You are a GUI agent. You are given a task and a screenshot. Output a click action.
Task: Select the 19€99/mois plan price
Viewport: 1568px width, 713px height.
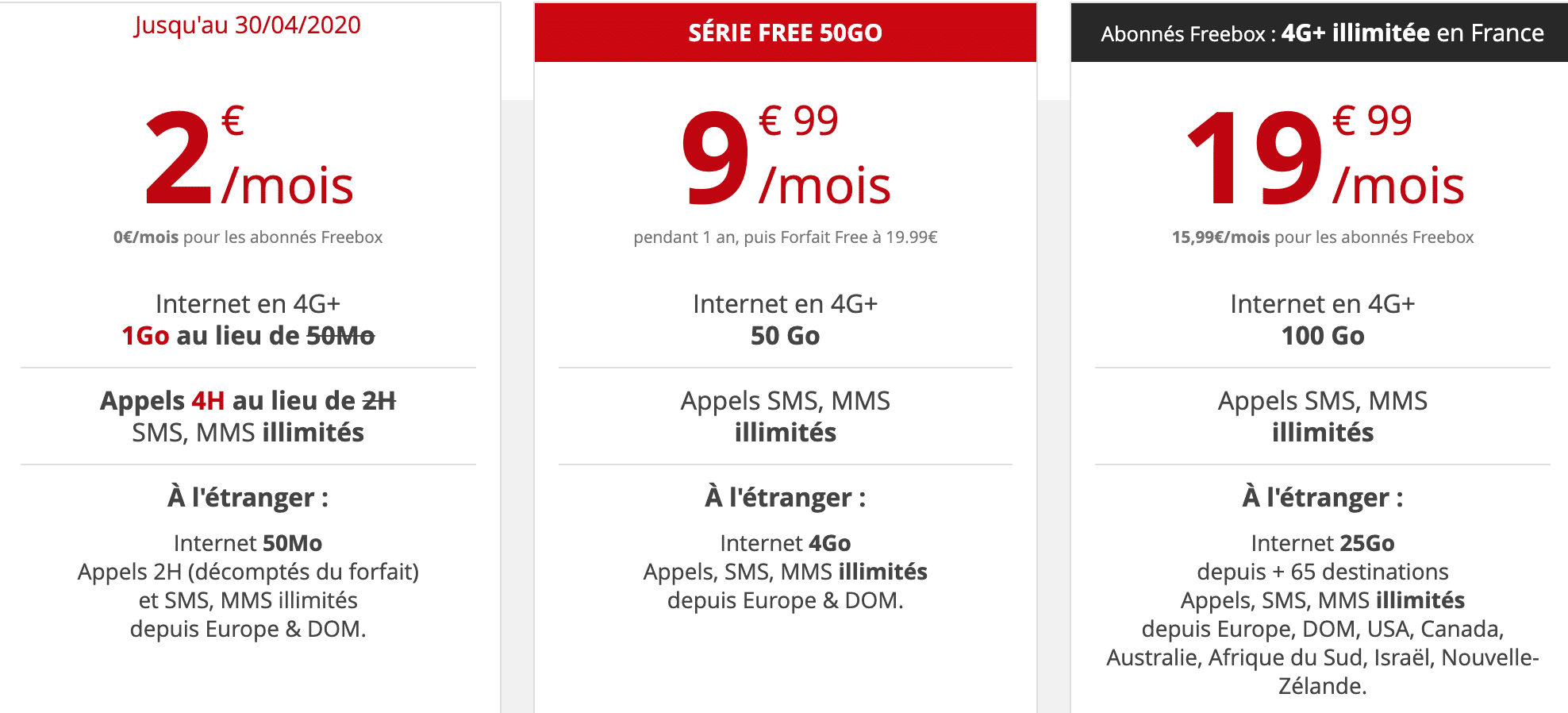(x=1323, y=159)
